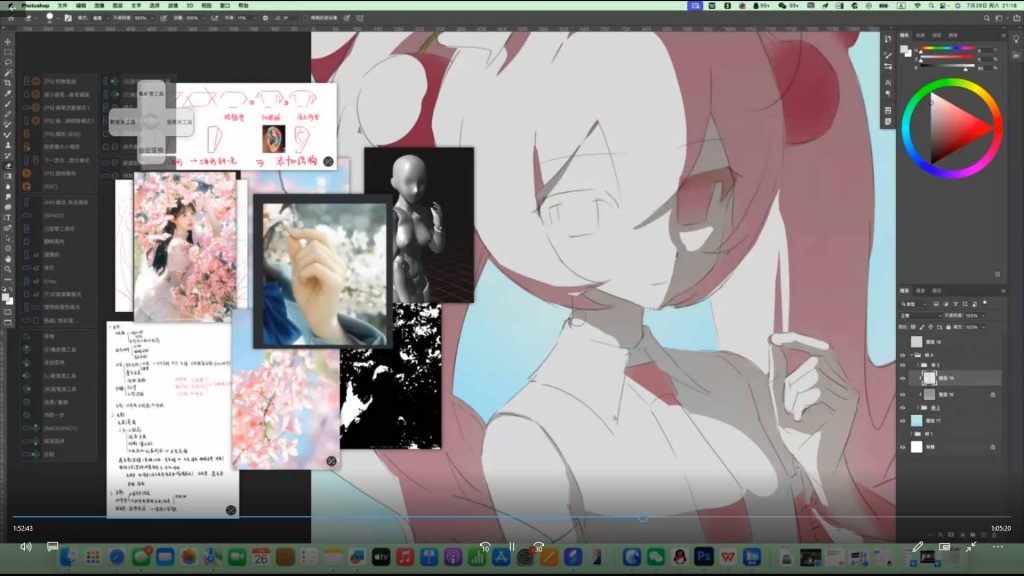Select the Move tool in the toolbar
Viewport: 1024px width, 576px height.
(x=8, y=42)
